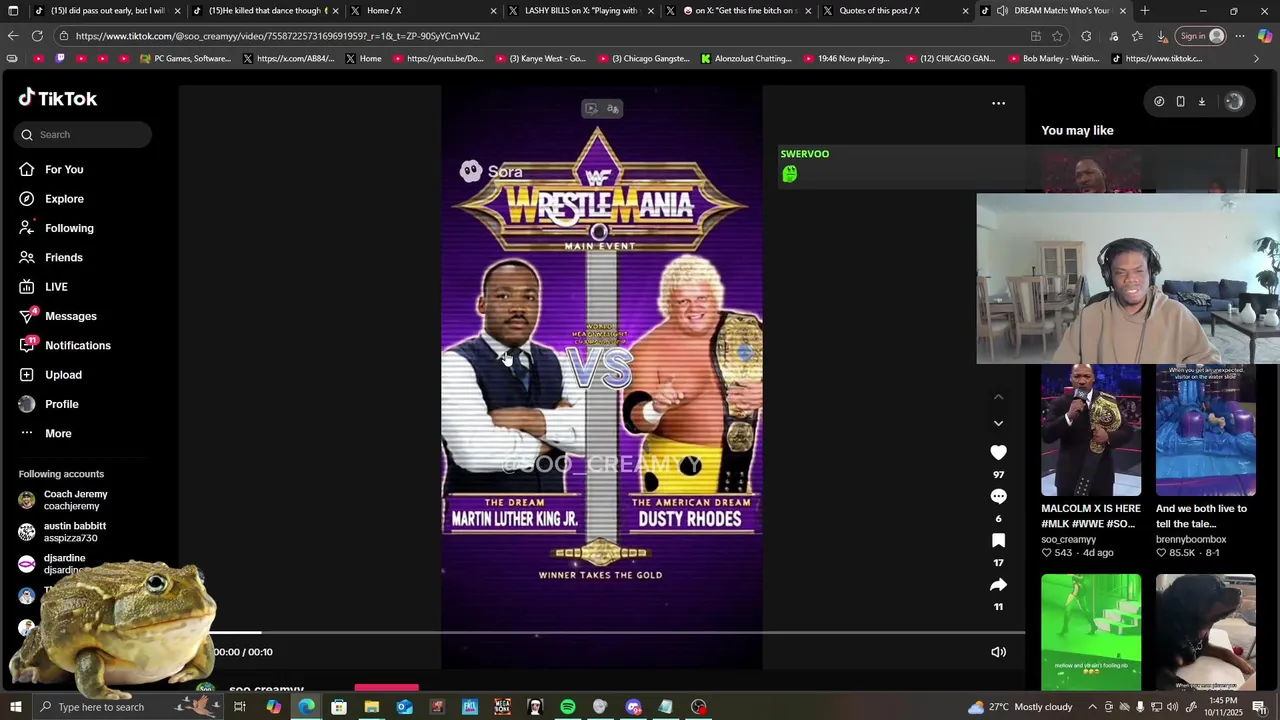Open a new browser tab with plus
The width and height of the screenshot is (1280, 720).
[1145, 11]
